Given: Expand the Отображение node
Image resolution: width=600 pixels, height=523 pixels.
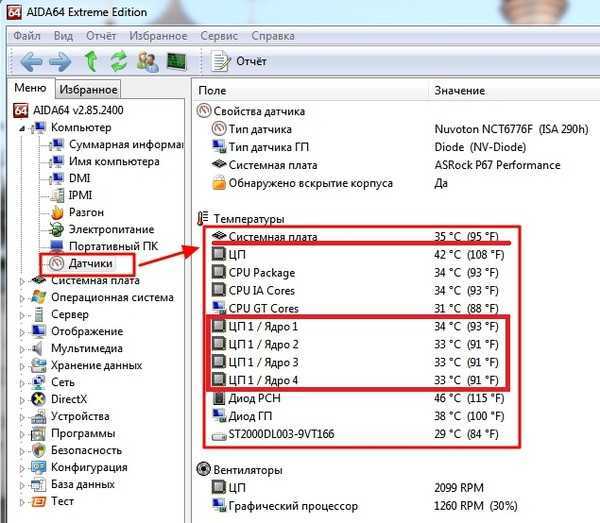Looking at the screenshot, I should pos(22,332).
